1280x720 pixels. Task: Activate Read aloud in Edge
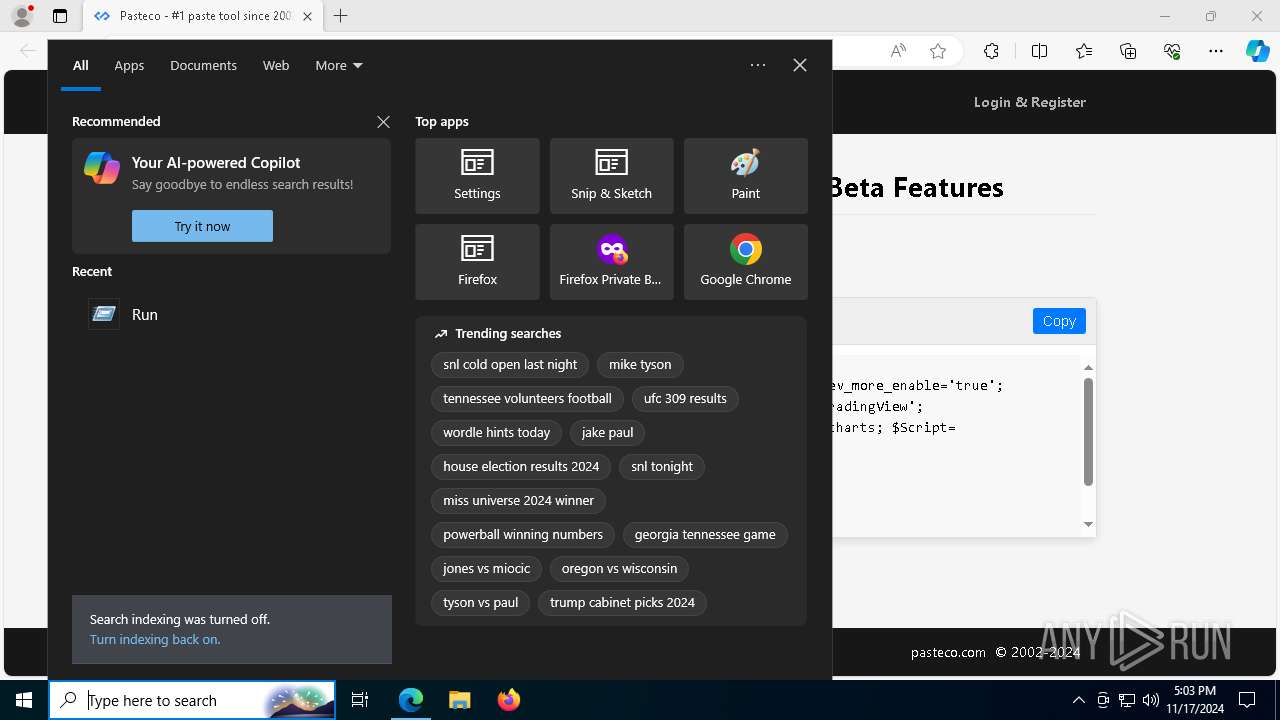click(x=898, y=51)
